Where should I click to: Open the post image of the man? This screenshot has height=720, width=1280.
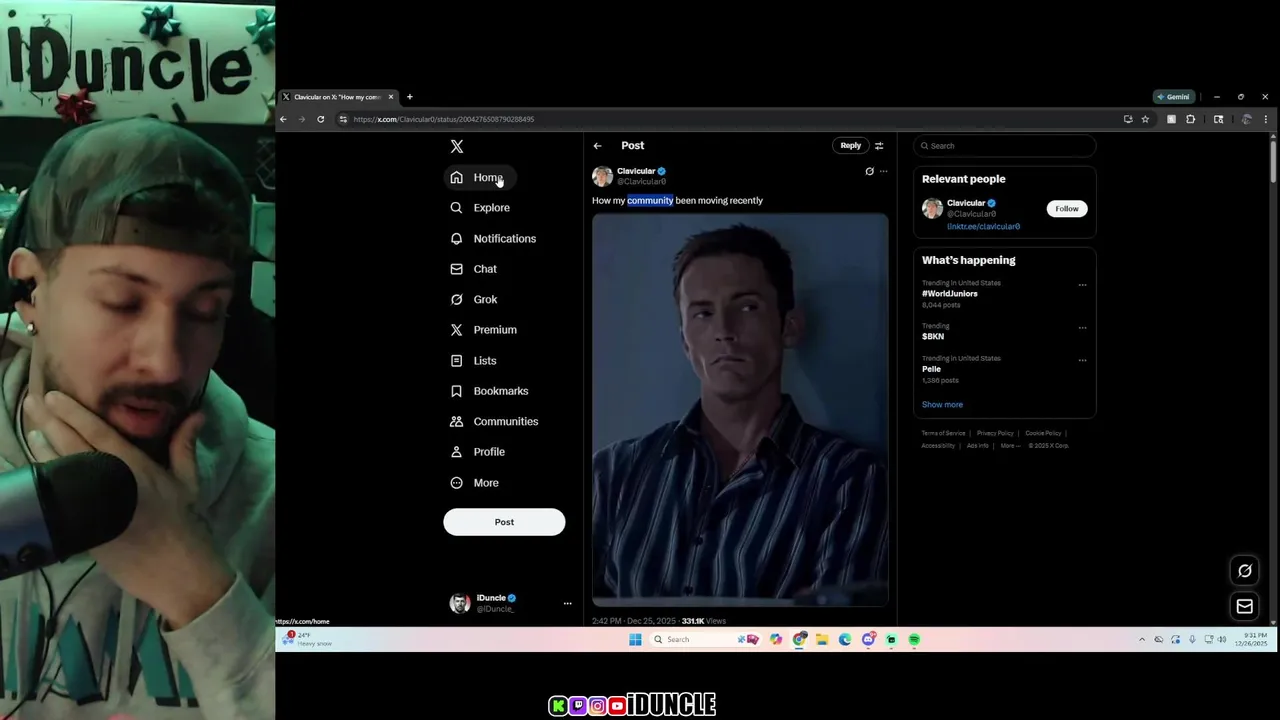(x=740, y=409)
